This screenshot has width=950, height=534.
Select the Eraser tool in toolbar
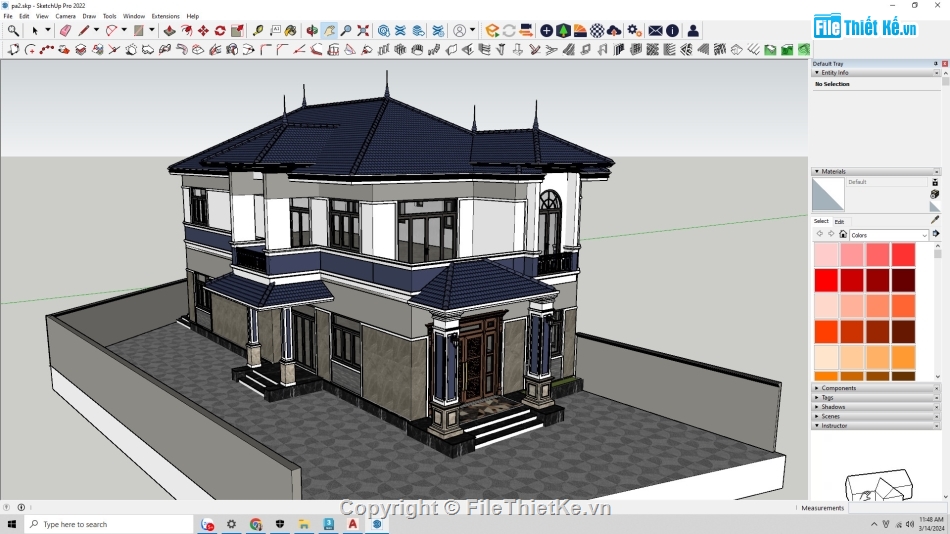point(65,30)
